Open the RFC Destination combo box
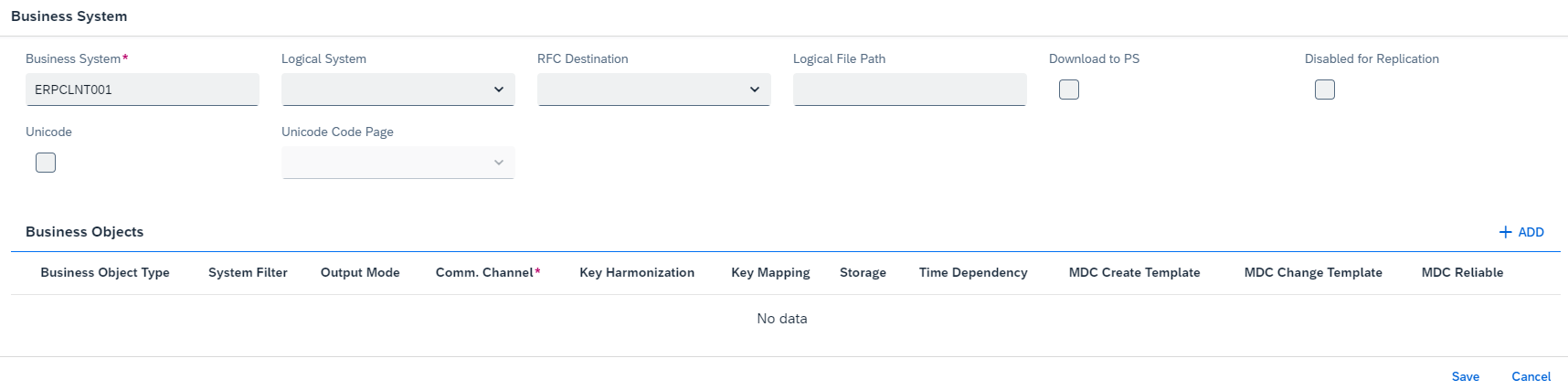The height and width of the screenshot is (390, 1568). (654, 90)
